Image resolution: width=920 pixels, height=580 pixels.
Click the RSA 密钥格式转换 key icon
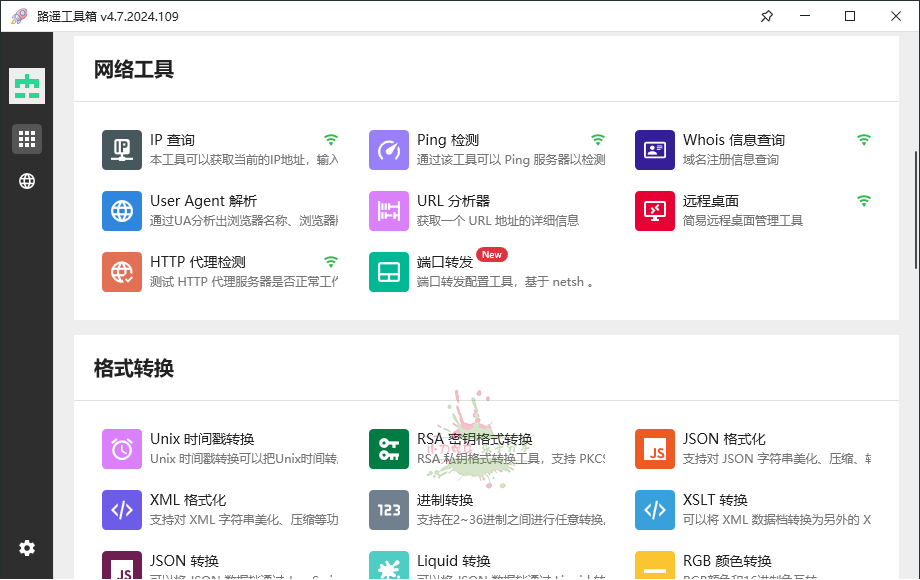tap(389, 450)
